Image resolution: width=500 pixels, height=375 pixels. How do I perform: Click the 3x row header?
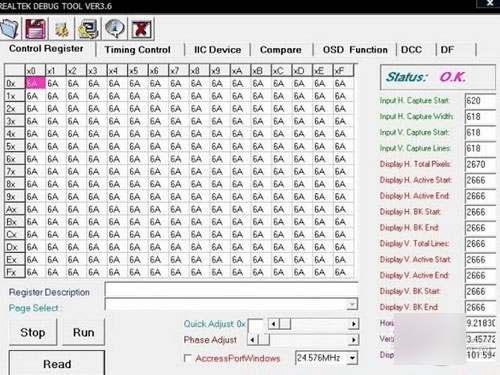pyautogui.click(x=15, y=121)
